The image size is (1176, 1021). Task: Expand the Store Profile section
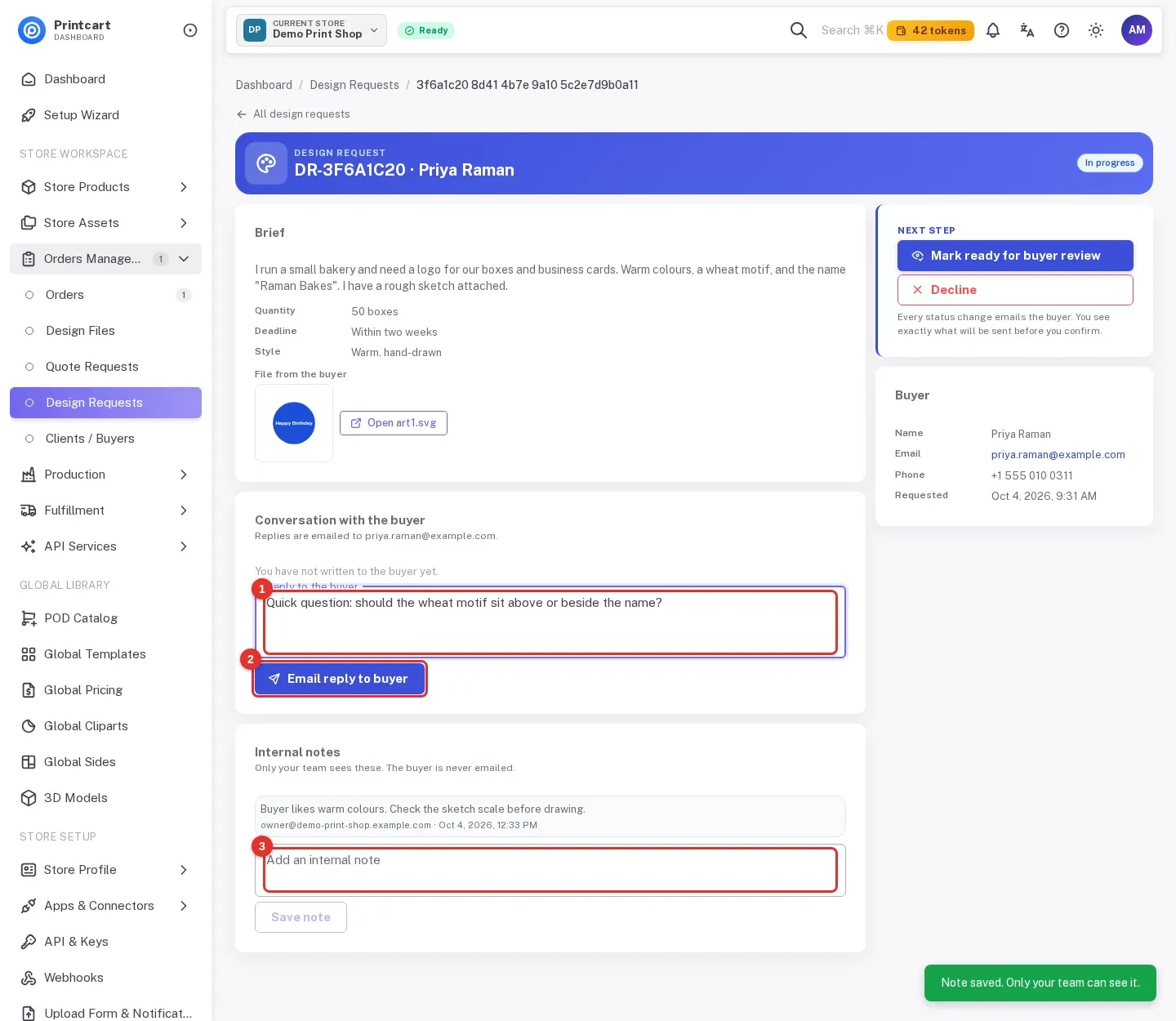(x=105, y=870)
